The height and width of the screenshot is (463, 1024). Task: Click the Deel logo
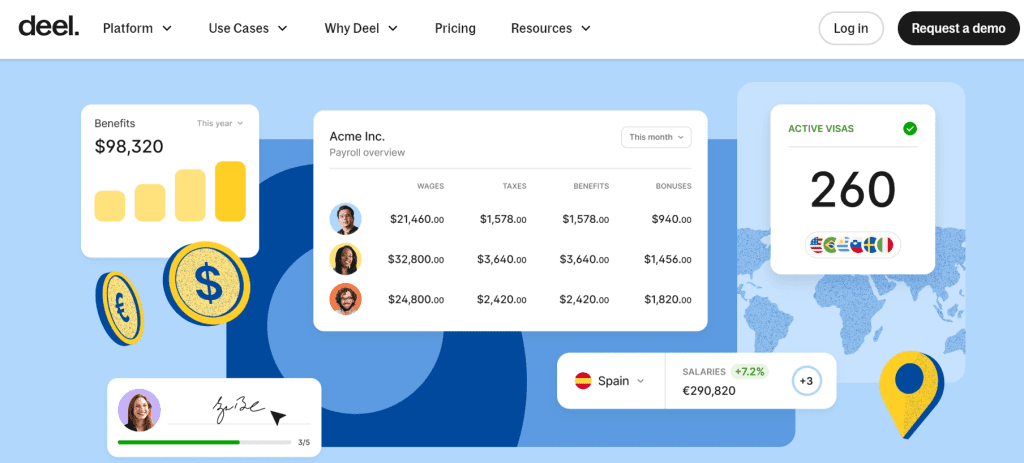pos(48,27)
